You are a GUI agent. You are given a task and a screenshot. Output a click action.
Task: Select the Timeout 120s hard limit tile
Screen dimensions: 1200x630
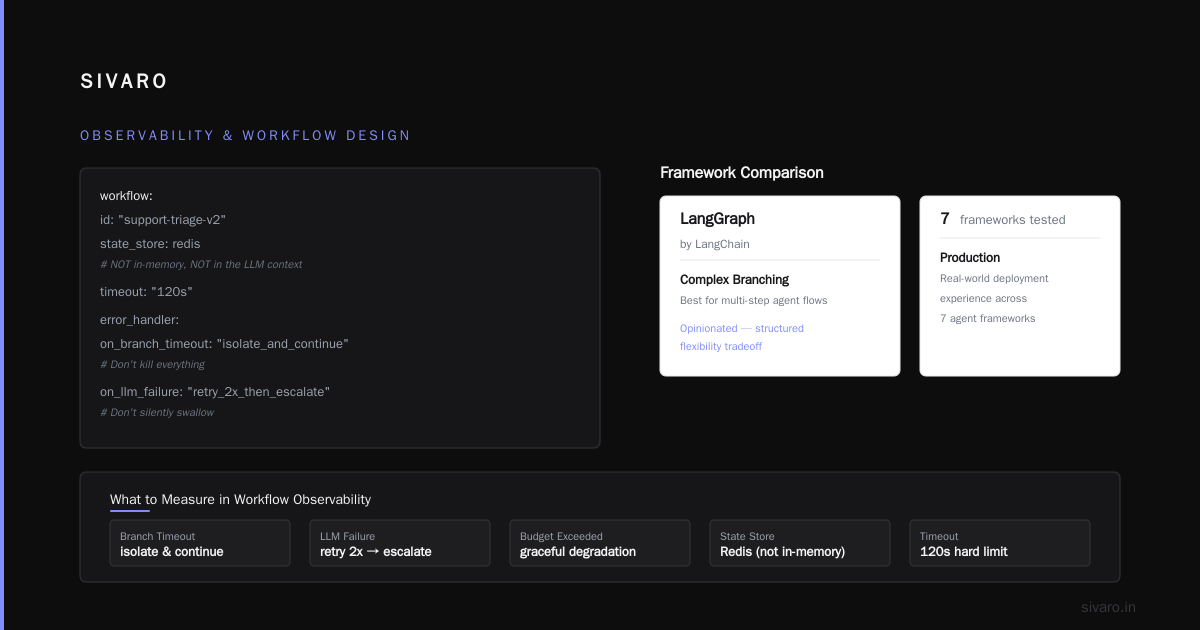click(x=1000, y=543)
